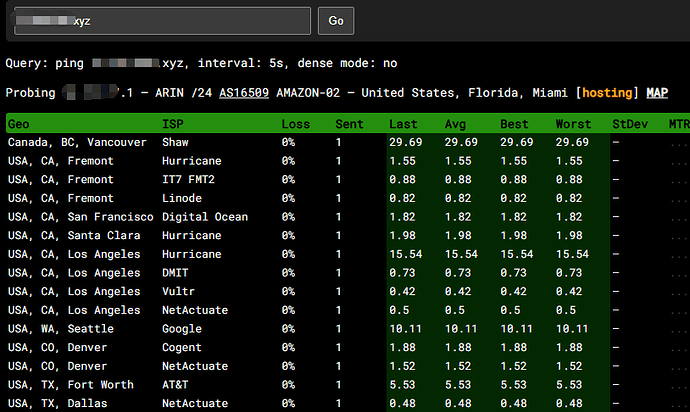The height and width of the screenshot is (412, 690).
Task: Click the Last value 0.73 in DMIT row
Action: click(402, 273)
